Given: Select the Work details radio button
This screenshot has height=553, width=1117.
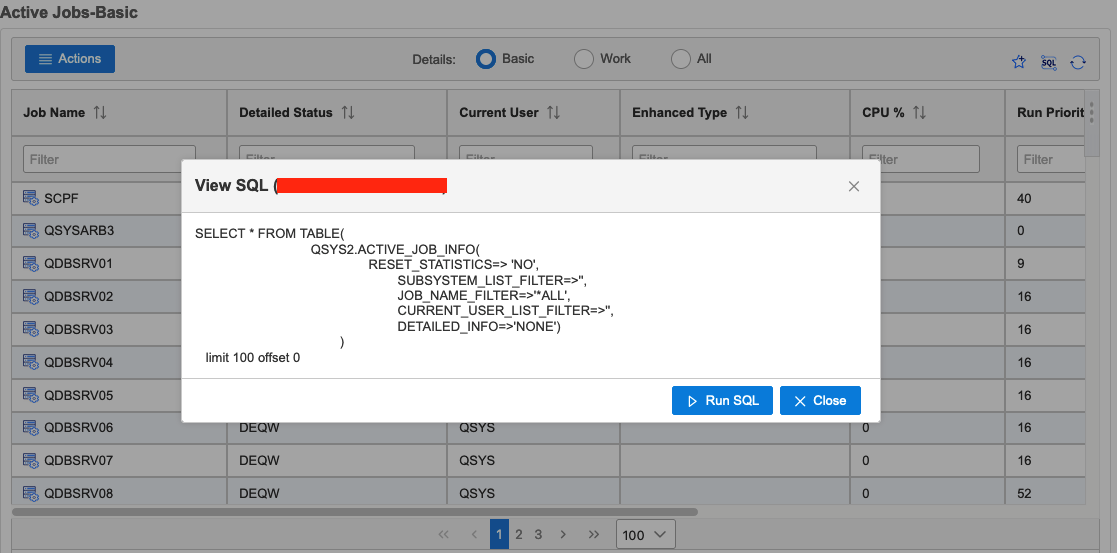Looking at the screenshot, I should click(584, 59).
